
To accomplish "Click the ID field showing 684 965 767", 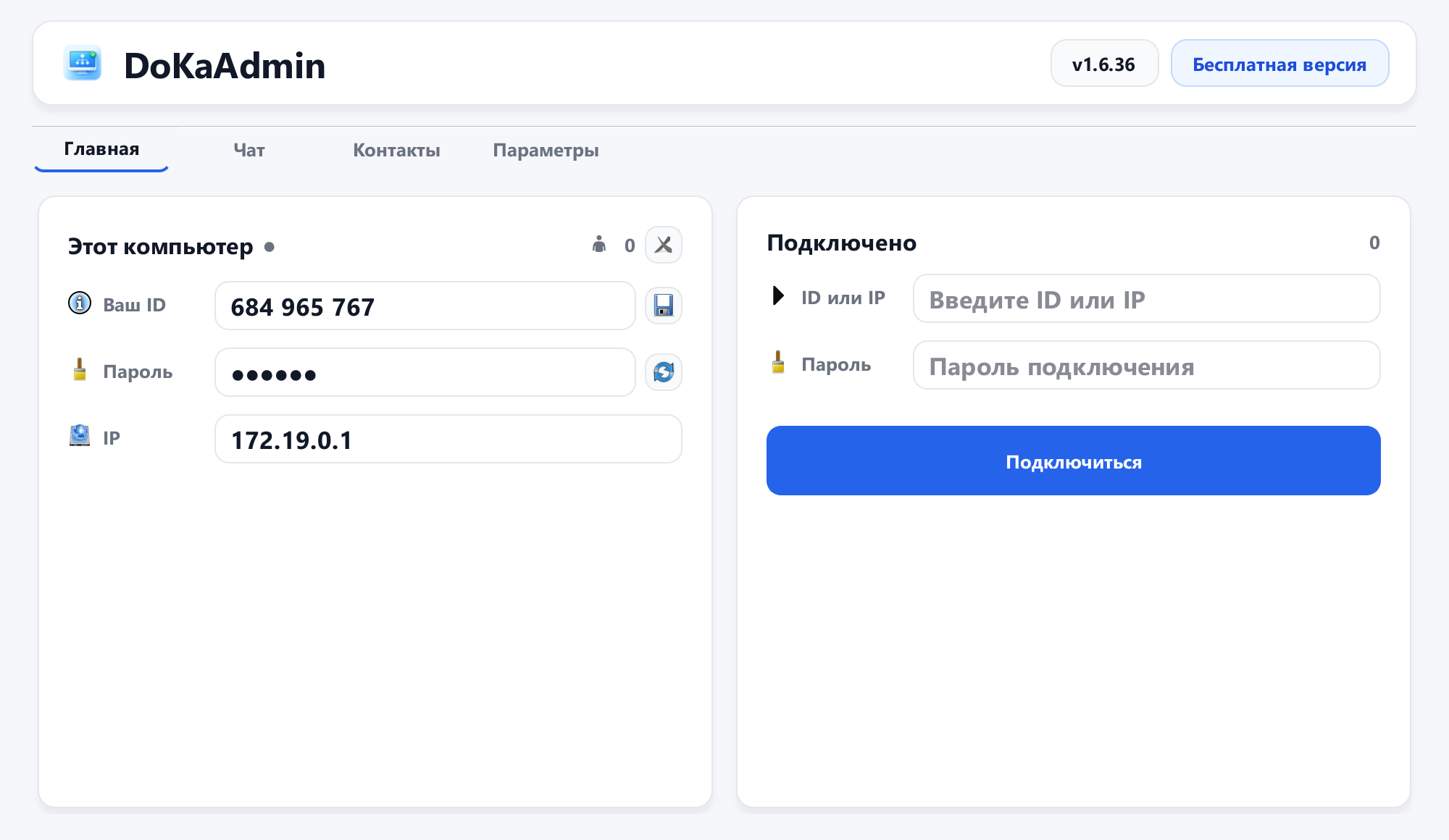I will [425, 306].
